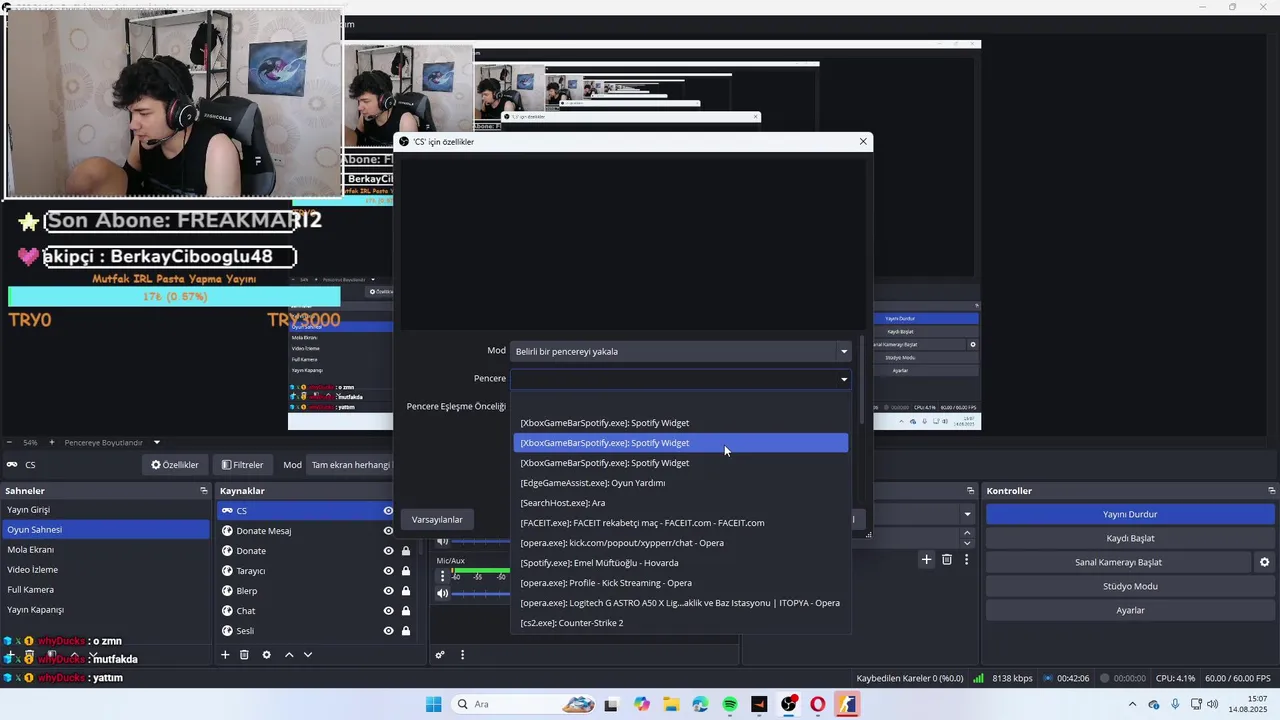Hide the Blerp source

(x=388, y=591)
